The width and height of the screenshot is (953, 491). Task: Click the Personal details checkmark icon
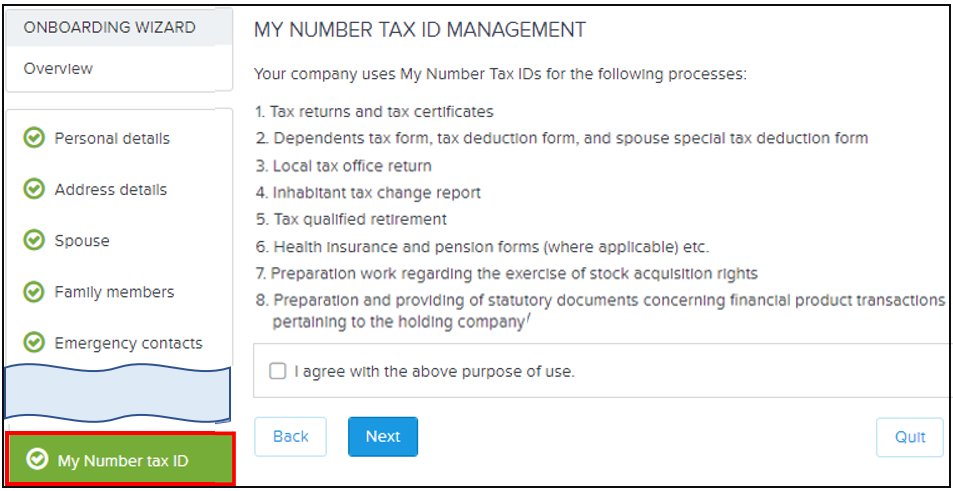click(34, 138)
